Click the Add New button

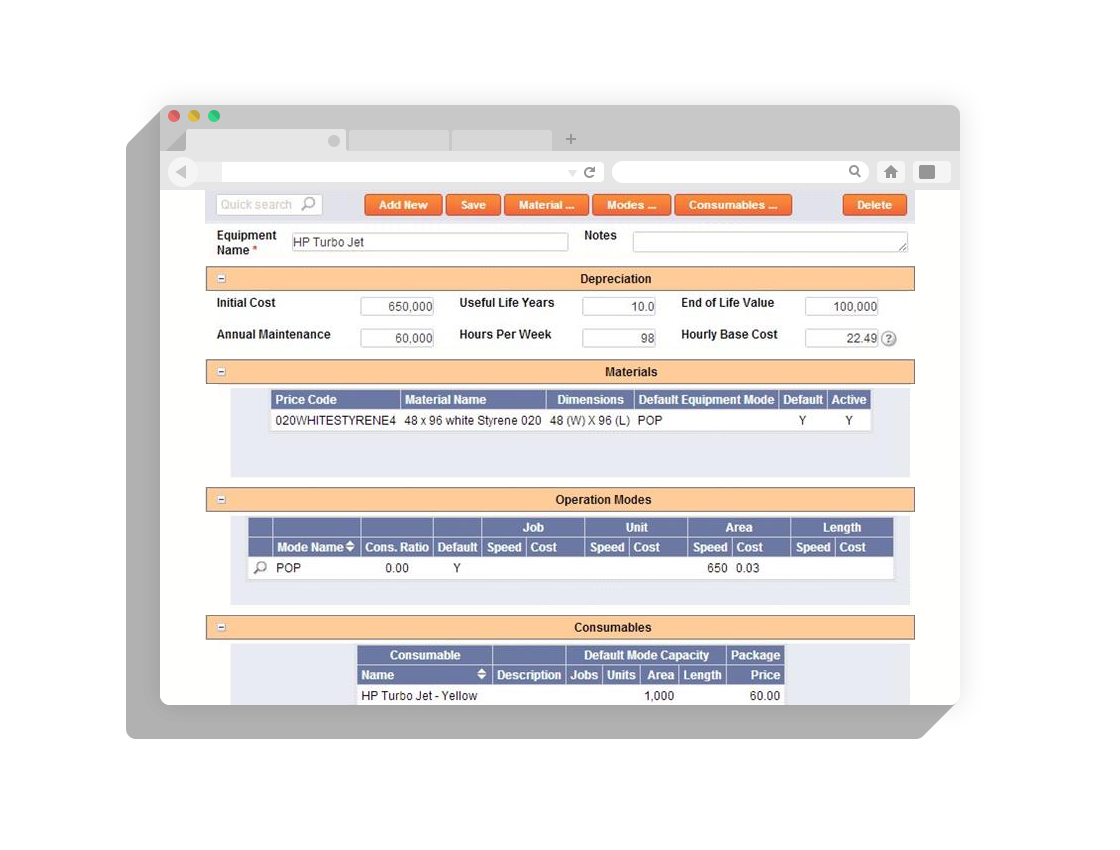point(403,205)
